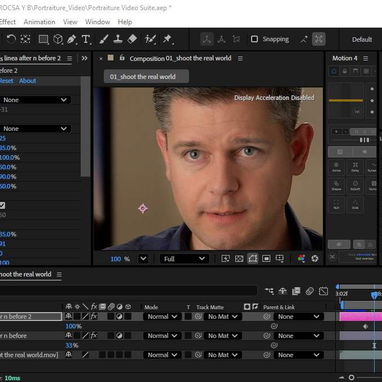
Task: Open Mode dropdown for 'n before 2' layer
Action: pyautogui.click(x=162, y=317)
